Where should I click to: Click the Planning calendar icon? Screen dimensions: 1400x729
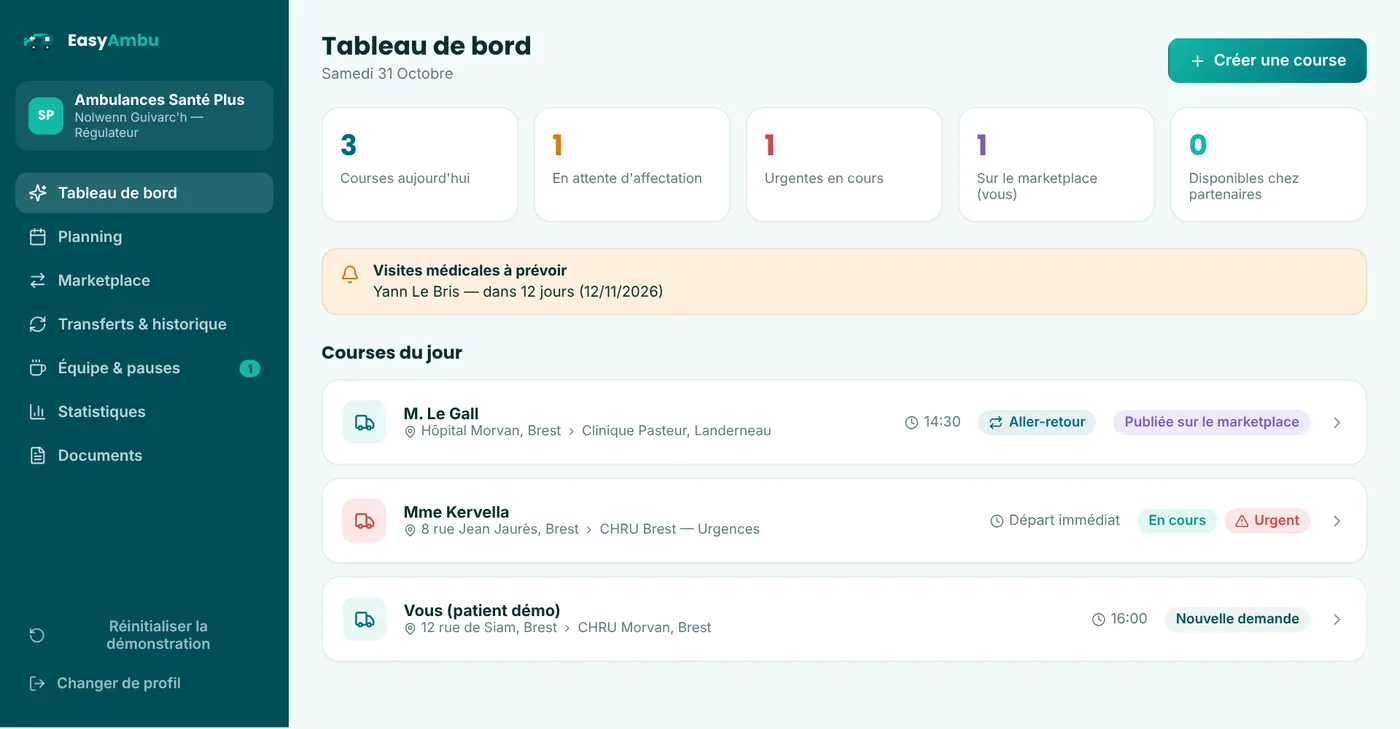click(38, 237)
